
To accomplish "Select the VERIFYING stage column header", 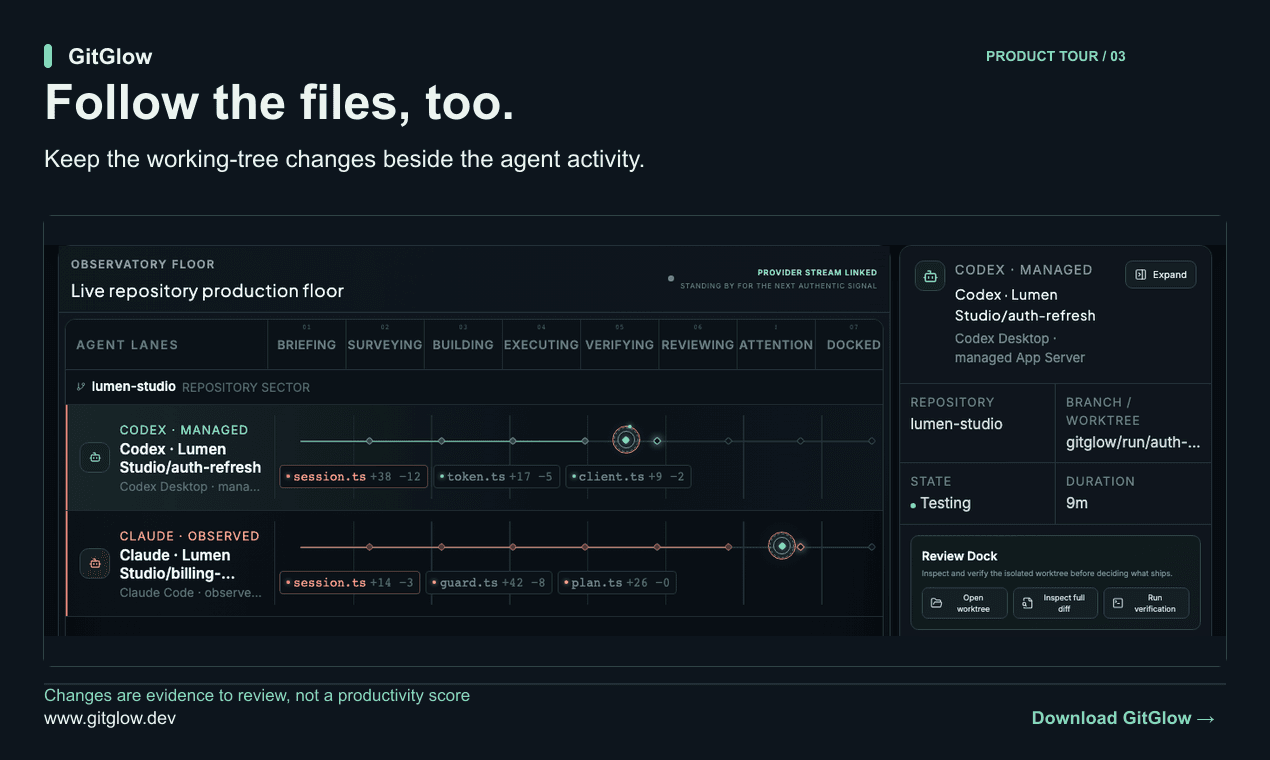I will [x=619, y=344].
